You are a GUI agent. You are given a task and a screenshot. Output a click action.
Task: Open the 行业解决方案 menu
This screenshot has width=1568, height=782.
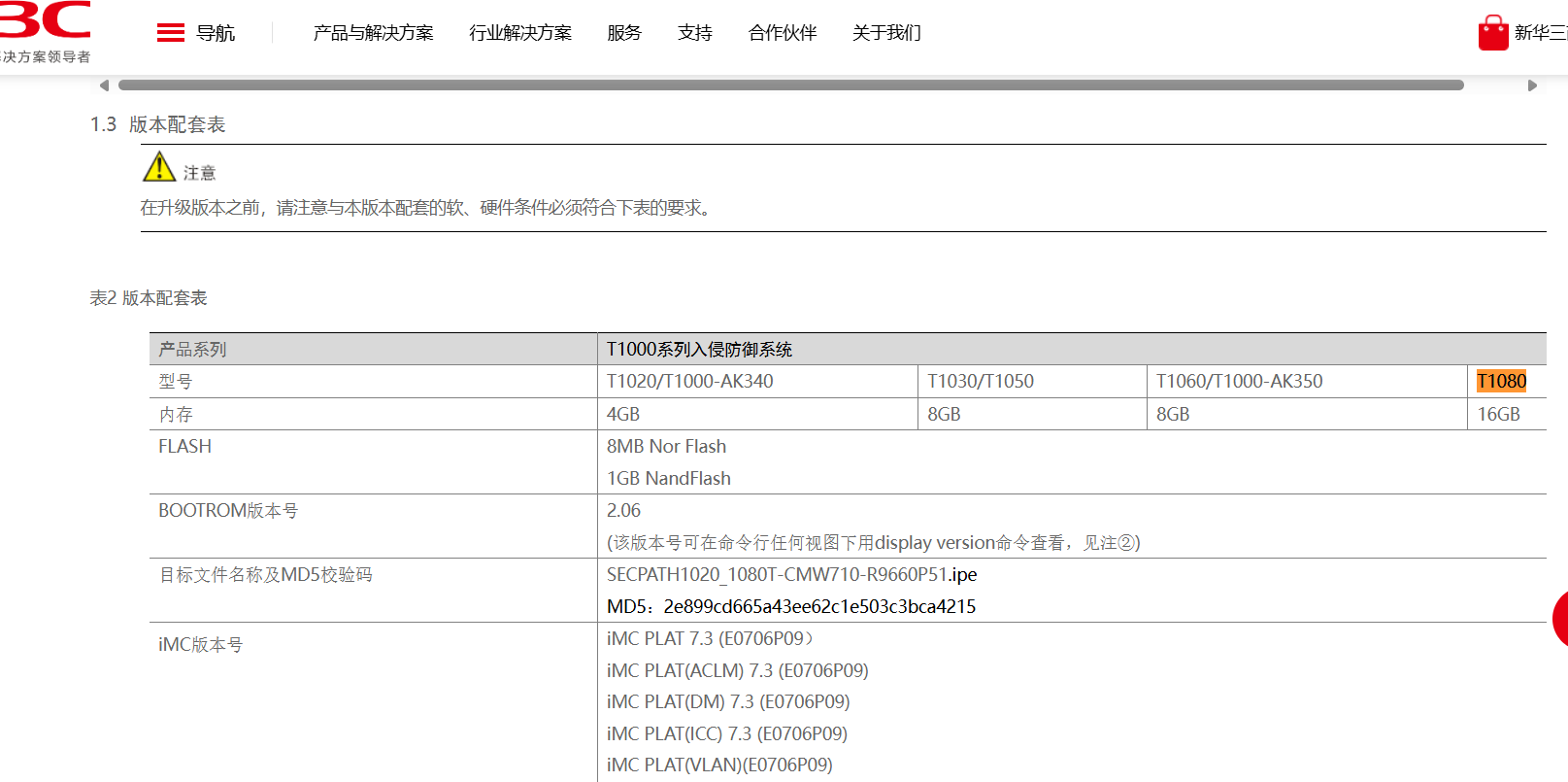pyautogui.click(x=520, y=33)
